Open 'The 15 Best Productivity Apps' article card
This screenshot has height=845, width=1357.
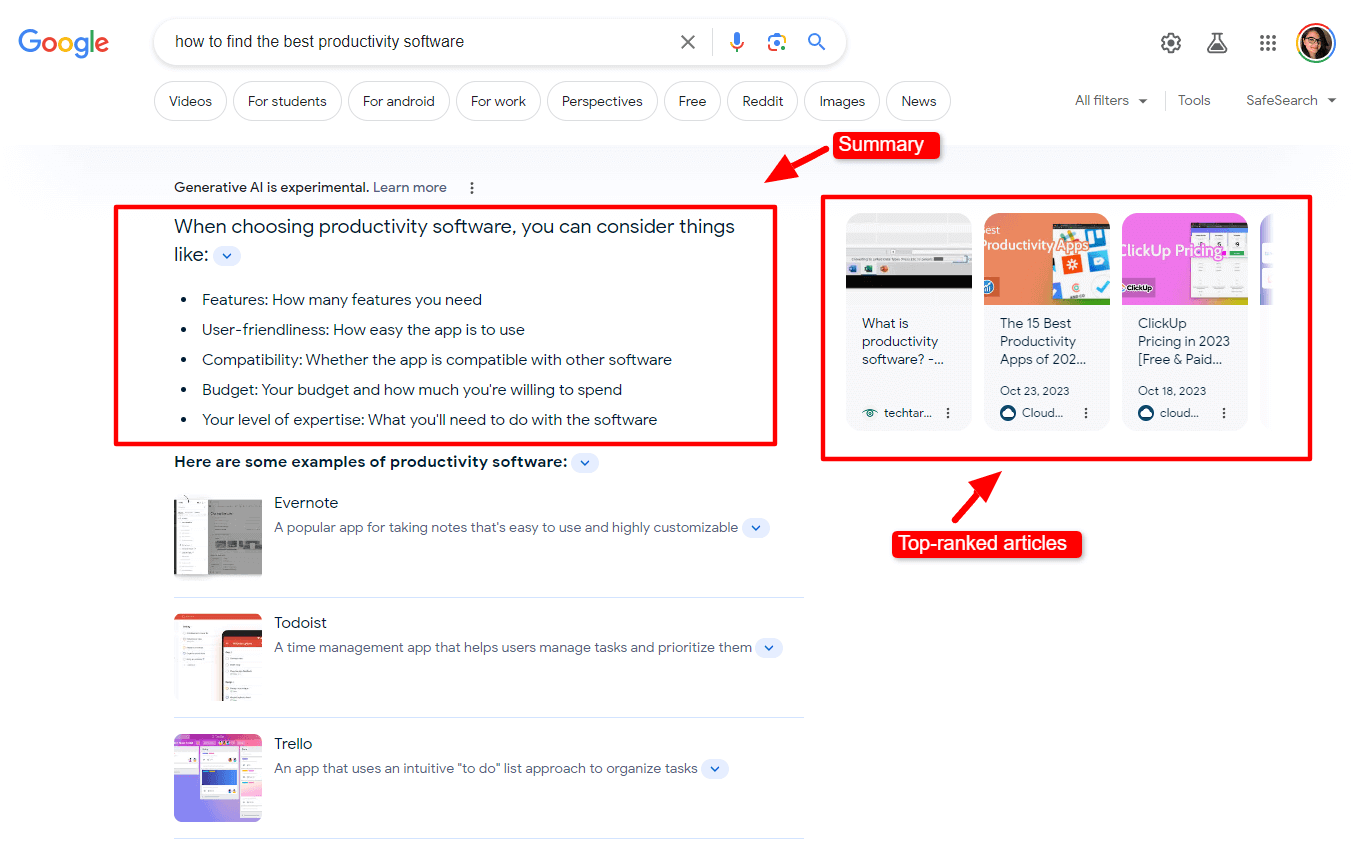tap(1047, 321)
